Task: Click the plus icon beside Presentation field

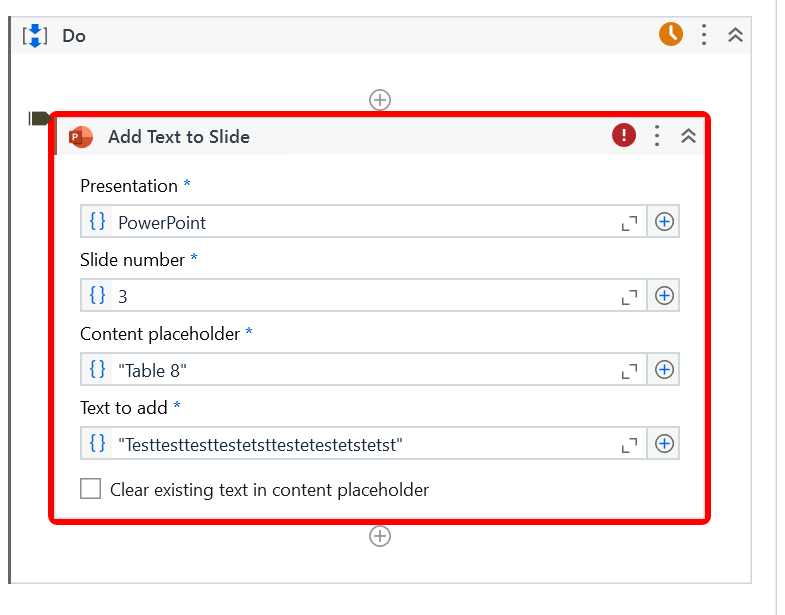Action: pos(664,222)
